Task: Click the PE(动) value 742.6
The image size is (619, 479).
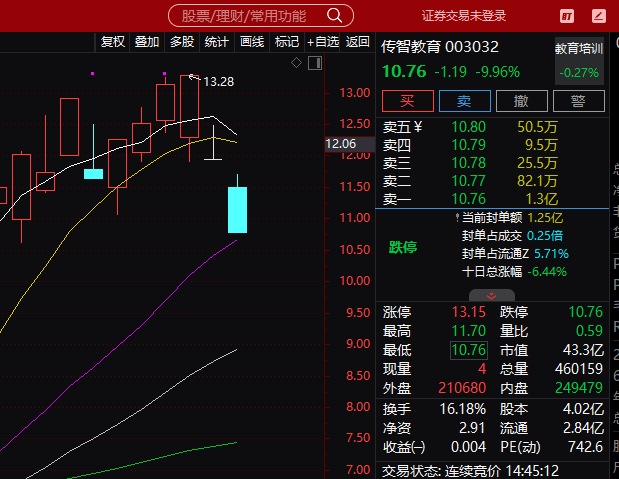Action: [585, 447]
